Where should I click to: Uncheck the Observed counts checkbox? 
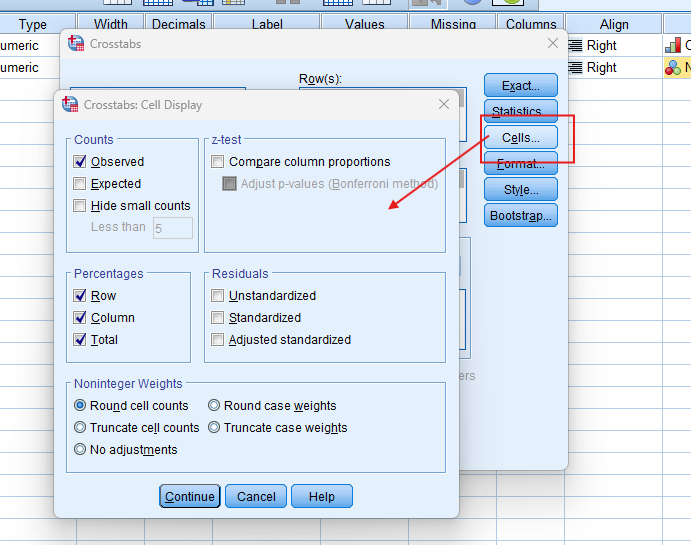tap(80, 162)
